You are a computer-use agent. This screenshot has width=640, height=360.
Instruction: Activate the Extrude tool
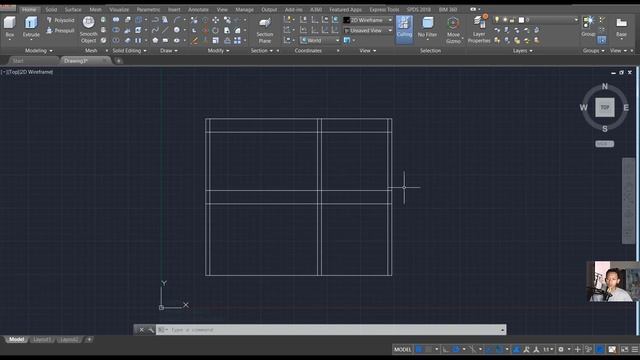[x=31, y=27]
